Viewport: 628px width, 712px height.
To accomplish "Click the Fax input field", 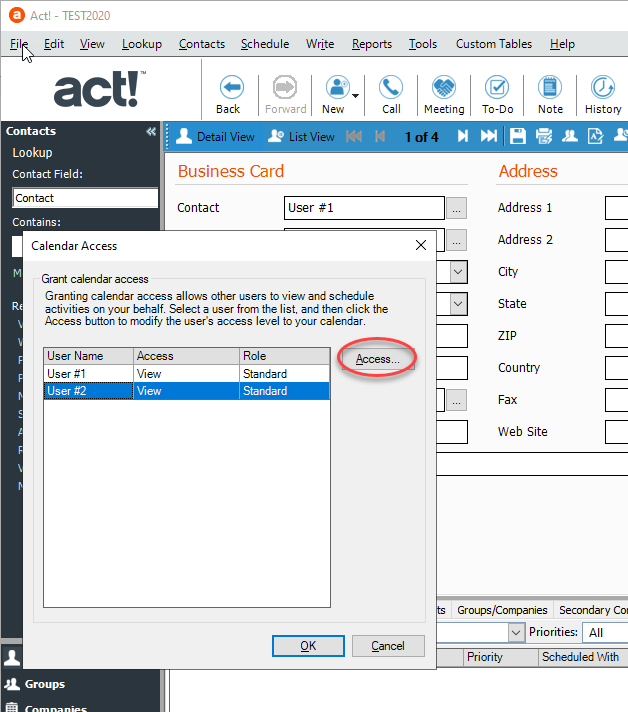I will pyautogui.click(x=617, y=400).
